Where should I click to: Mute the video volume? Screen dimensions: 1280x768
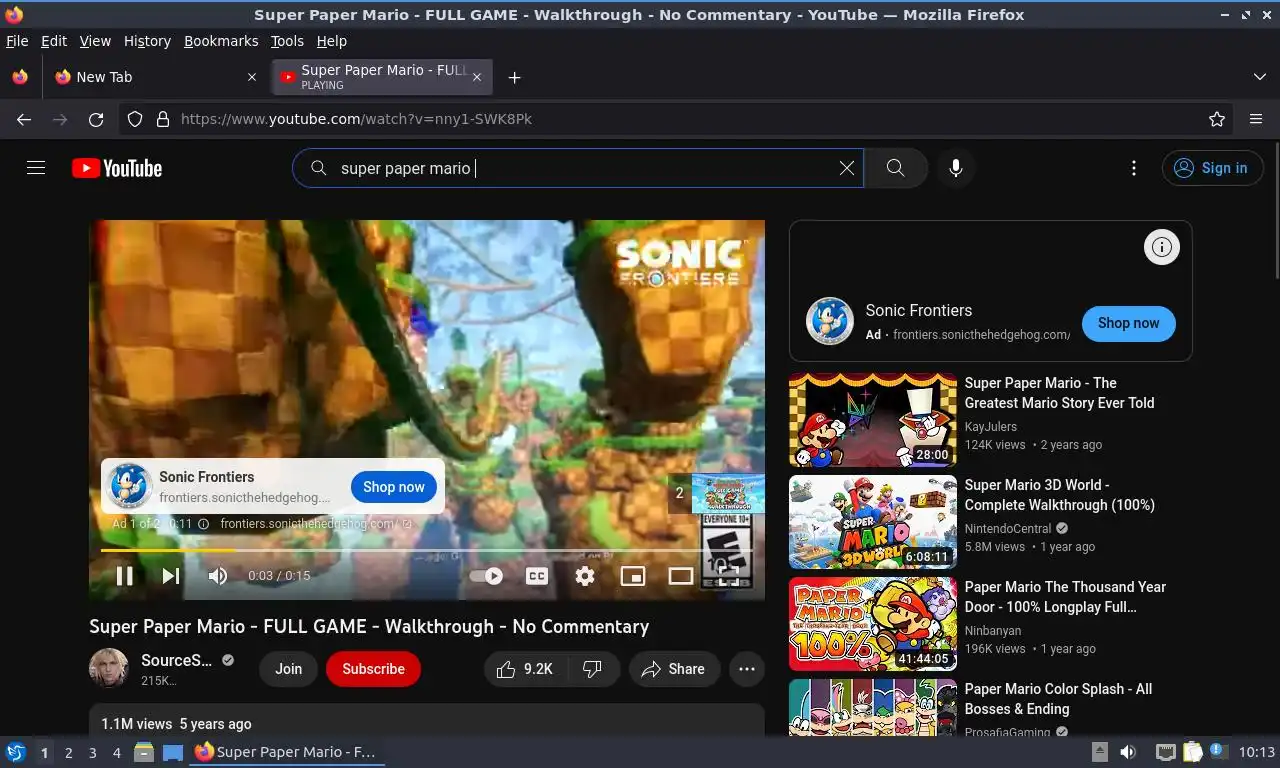click(217, 576)
